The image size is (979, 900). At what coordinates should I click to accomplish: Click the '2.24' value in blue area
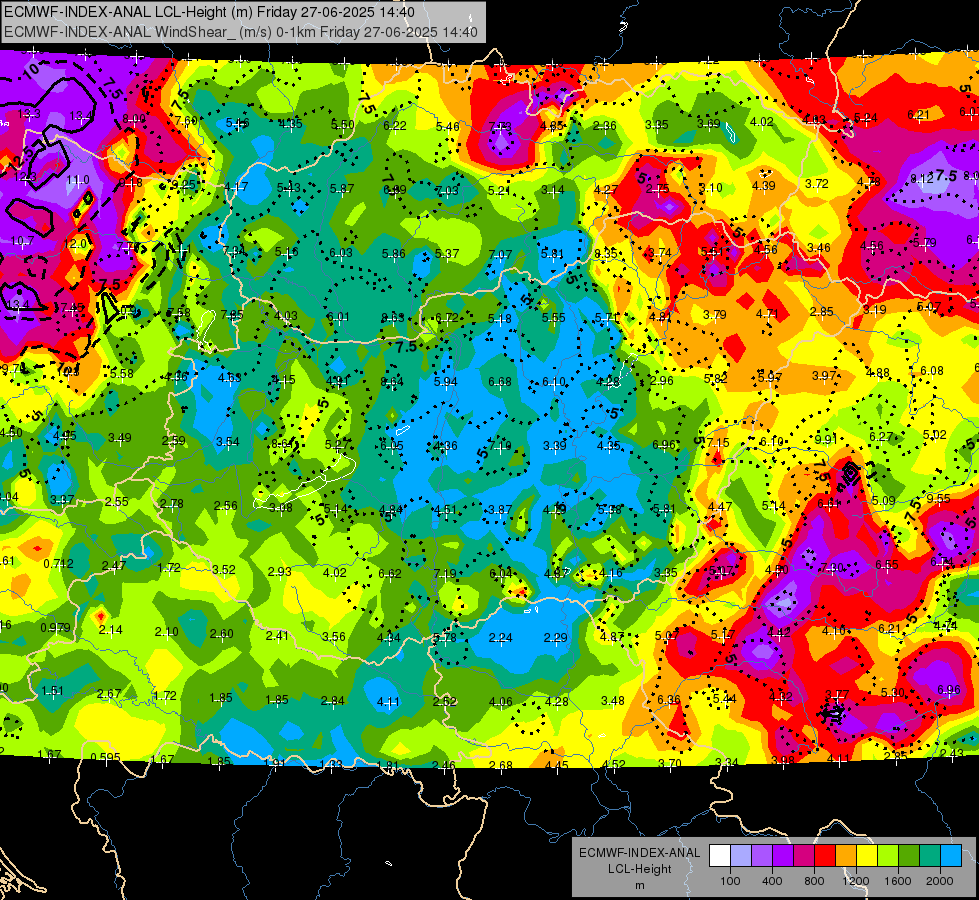pos(500,638)
